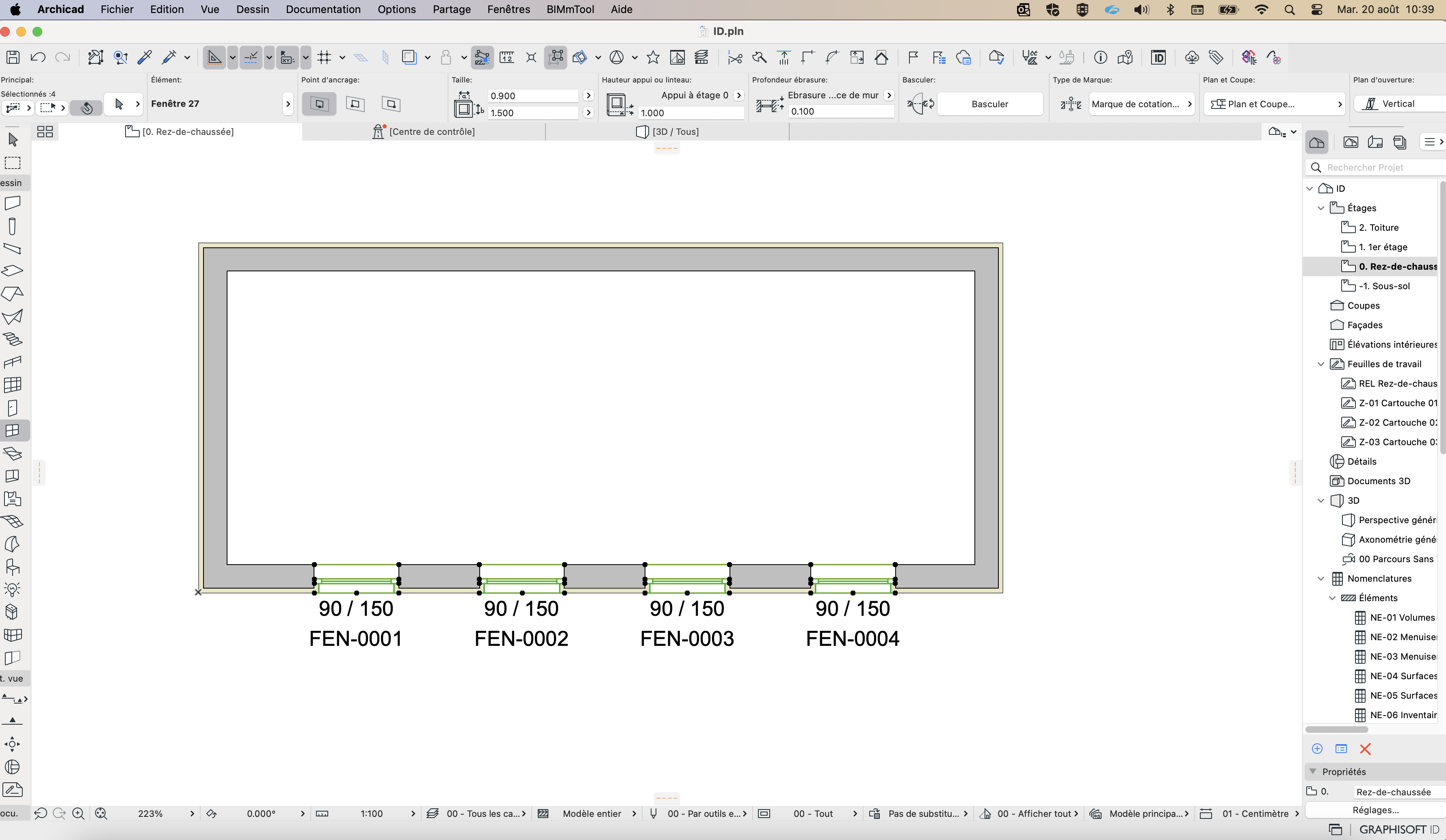Viewport: 1446px width, 840px height.
Task: Select the Zone tool in the toolbox
Action: coord(13,499)
